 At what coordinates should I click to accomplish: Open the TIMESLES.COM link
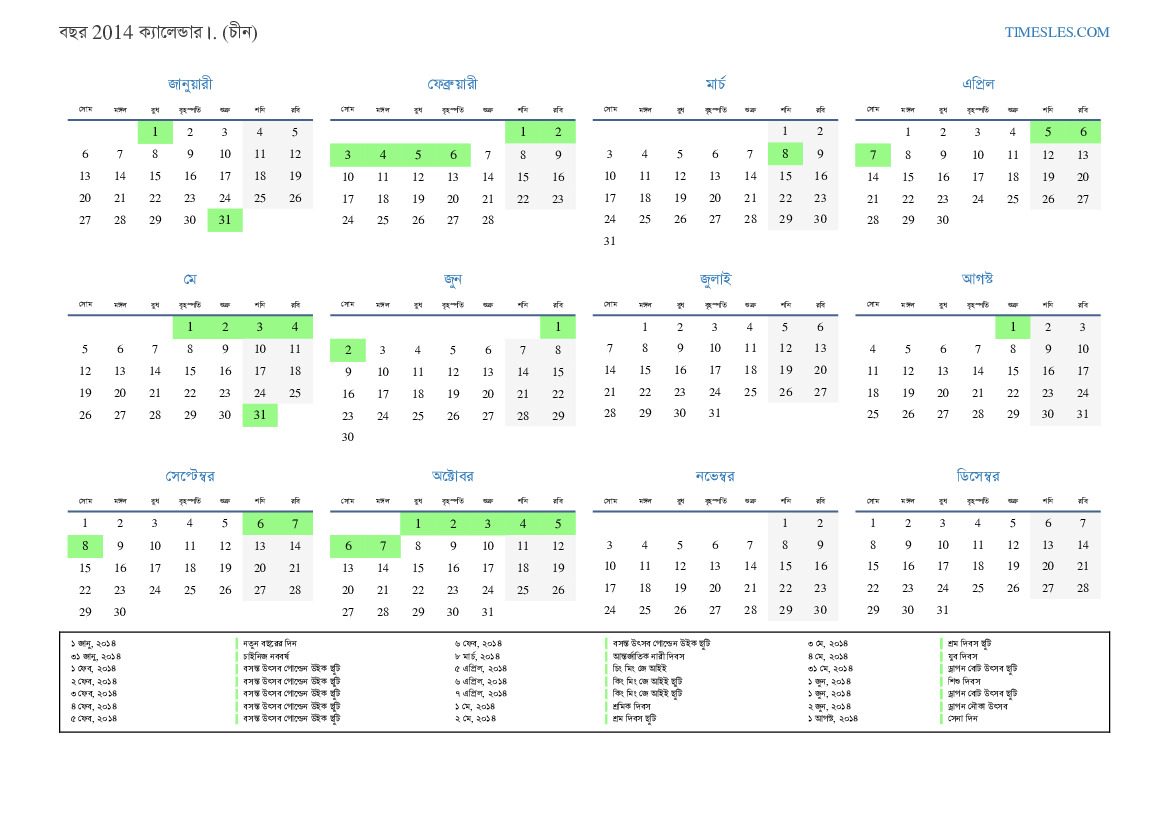point(1057,32)
